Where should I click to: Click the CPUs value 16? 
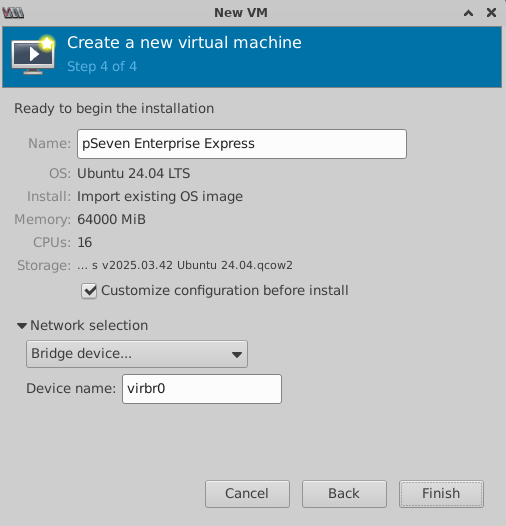coord(85,243)
